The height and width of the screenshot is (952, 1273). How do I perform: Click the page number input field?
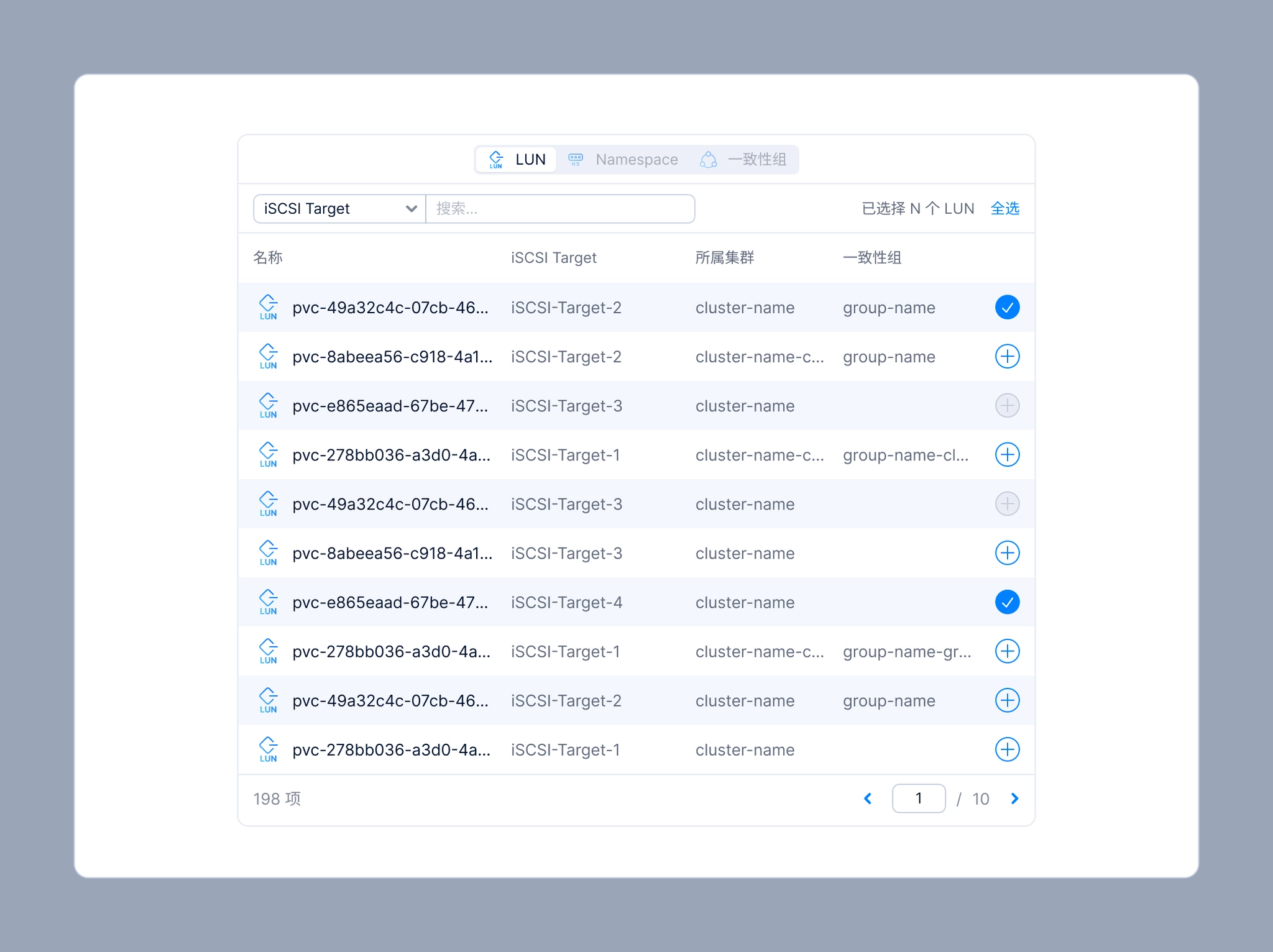(x=918, y=799)
